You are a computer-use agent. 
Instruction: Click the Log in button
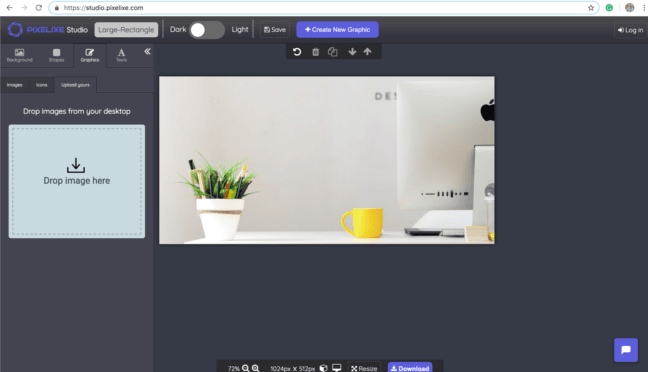coord(631,30)
